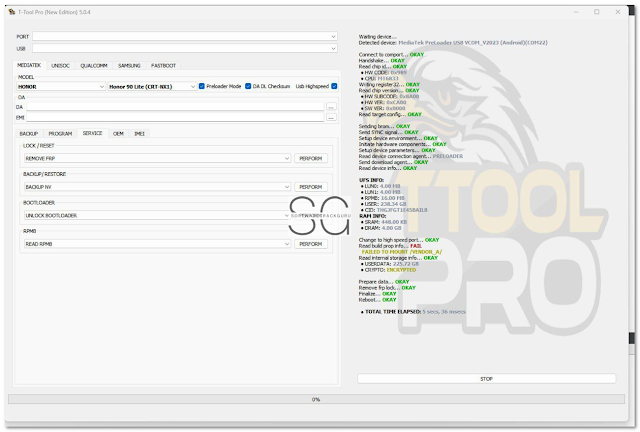Click the 'RAM INFO:' heading in log
This screenshot has width=640, height=432.
[x=372, y=216]
